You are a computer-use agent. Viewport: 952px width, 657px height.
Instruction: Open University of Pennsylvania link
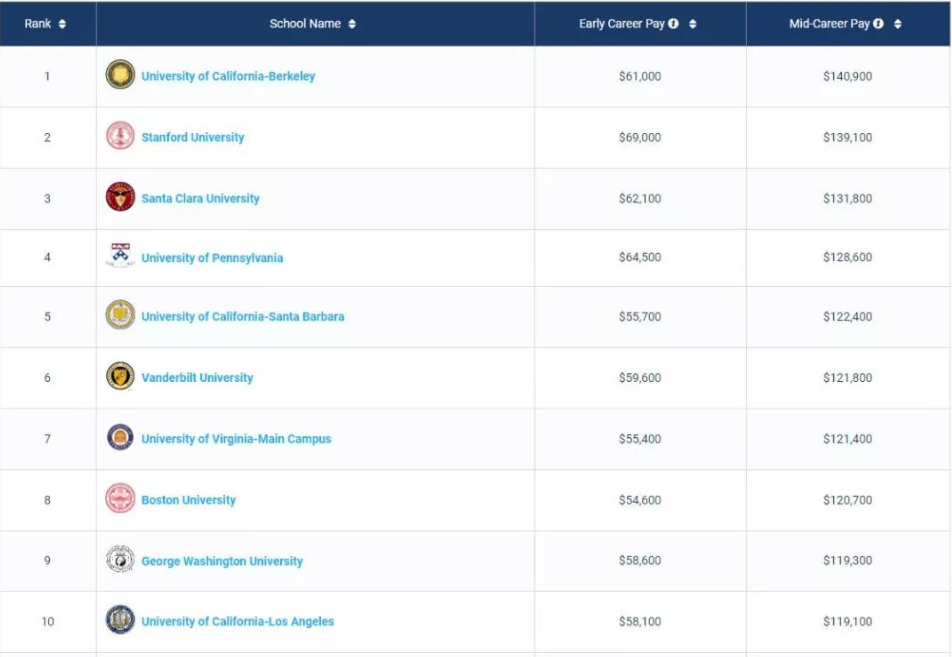click(212, 258)
